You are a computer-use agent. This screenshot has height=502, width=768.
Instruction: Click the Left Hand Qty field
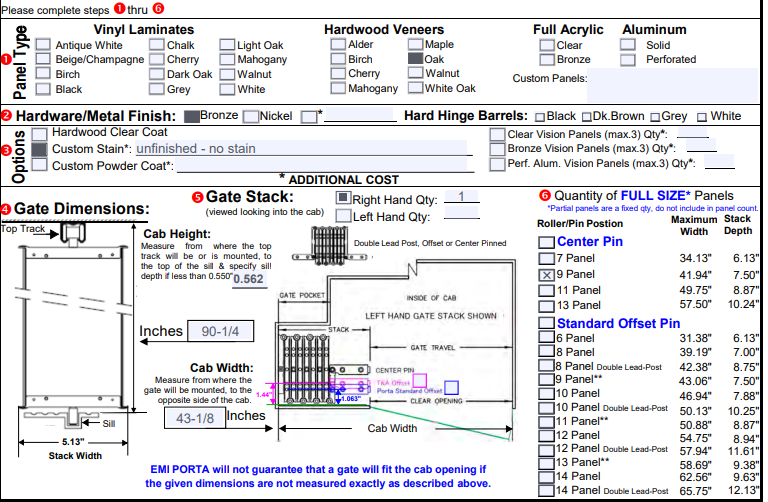click(461, 213)
